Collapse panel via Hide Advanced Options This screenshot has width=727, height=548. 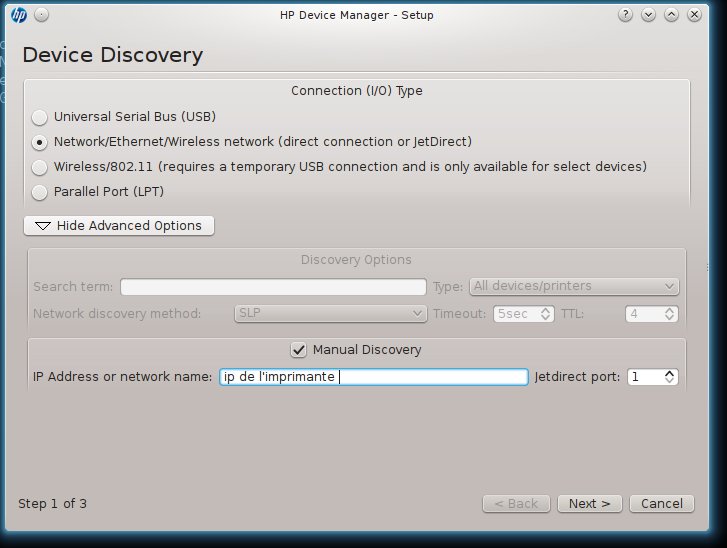tap(119, 226)
